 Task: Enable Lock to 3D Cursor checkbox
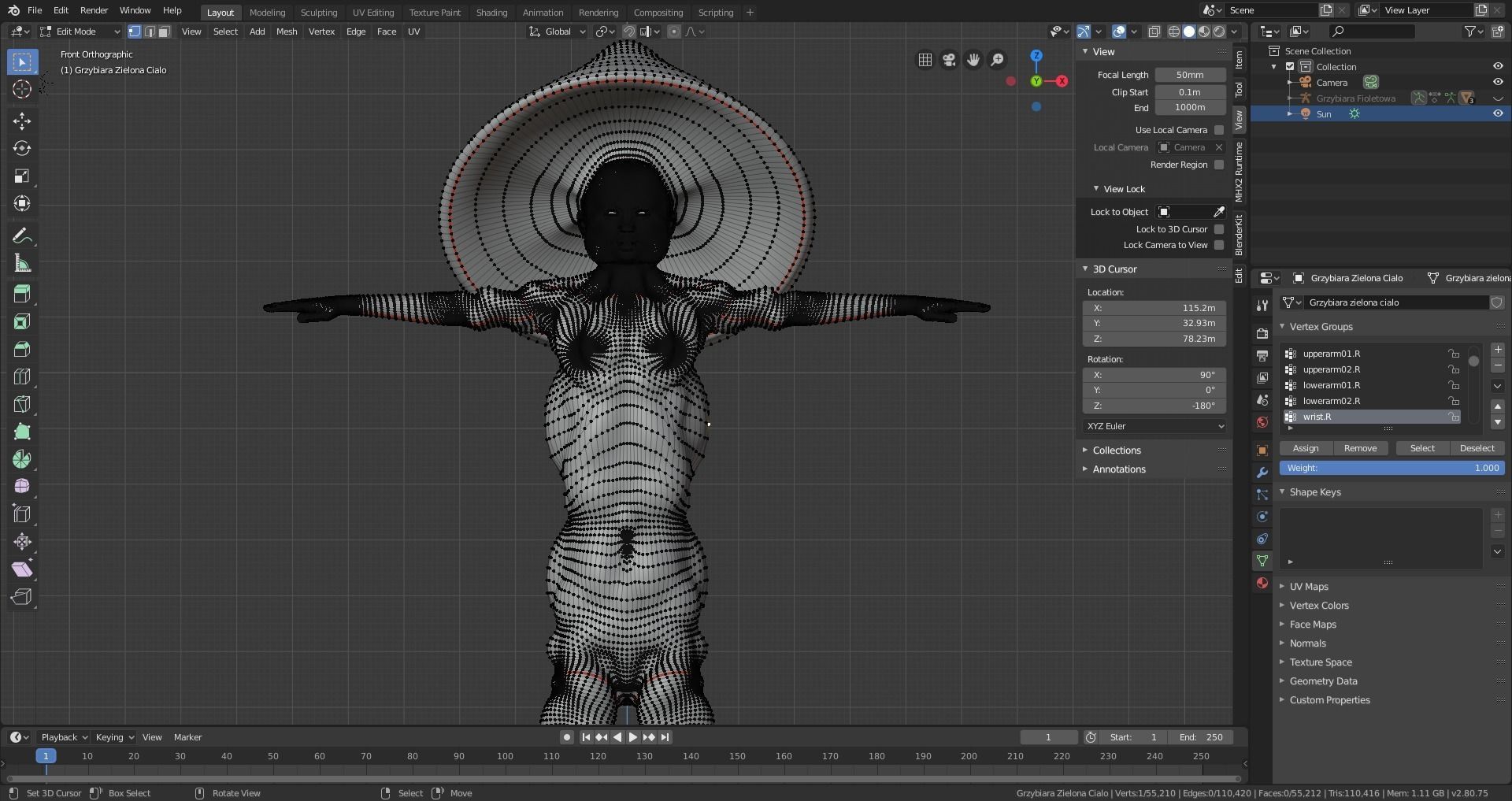click(1219, 229)
